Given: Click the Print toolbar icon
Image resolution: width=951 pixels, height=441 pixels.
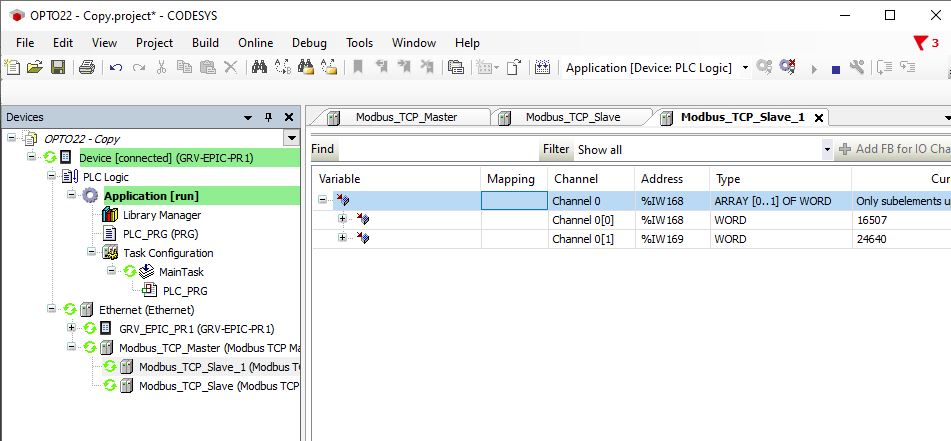Looking at the screenshot, I should click(x=87, y=67).
